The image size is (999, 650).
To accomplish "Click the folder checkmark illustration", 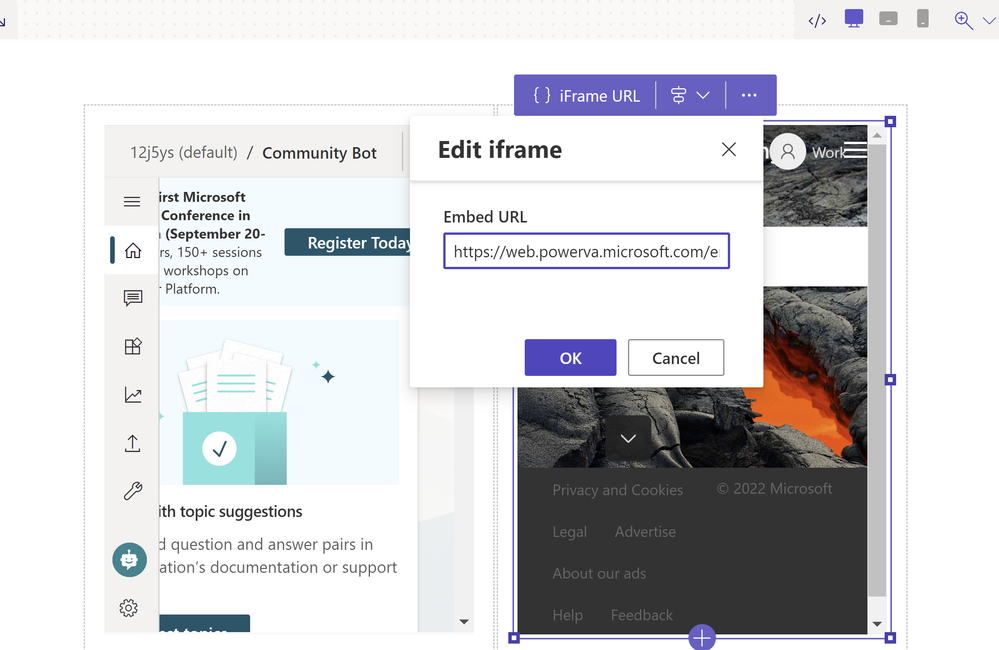I will (x=235, y=412).
